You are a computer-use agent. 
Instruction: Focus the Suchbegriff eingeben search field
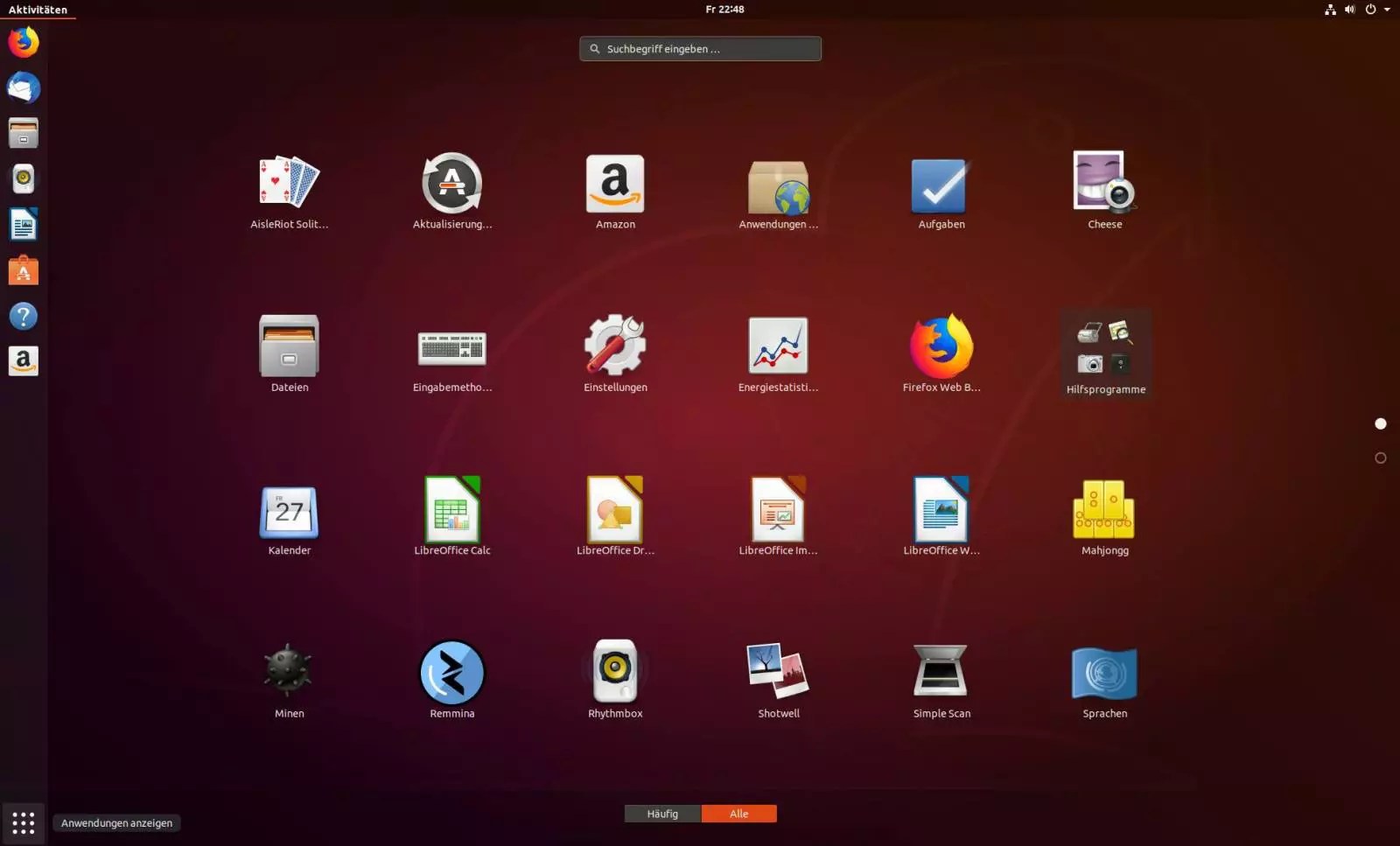click(x=700, y=49)
